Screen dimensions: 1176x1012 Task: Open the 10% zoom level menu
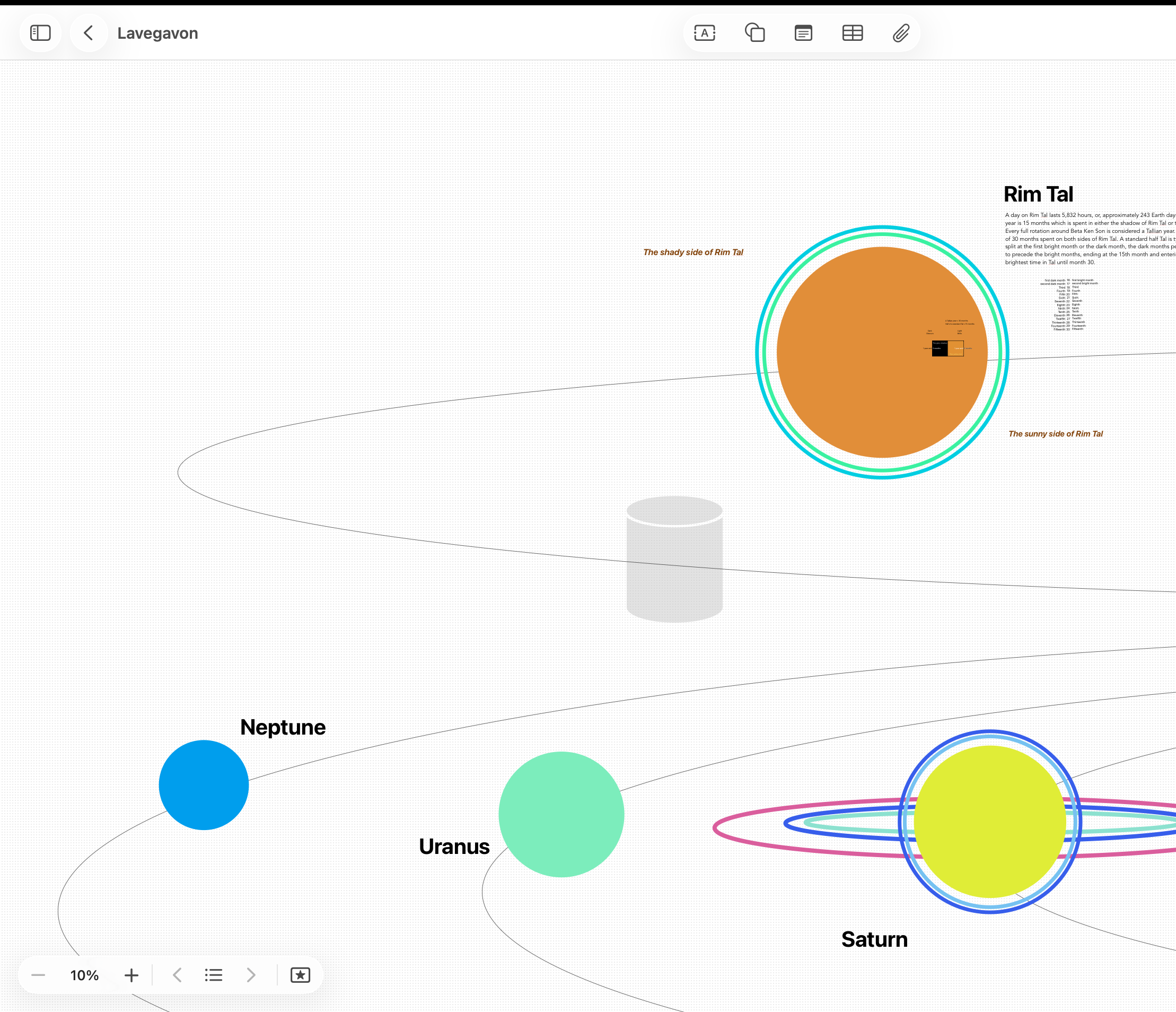pos(84,975)
